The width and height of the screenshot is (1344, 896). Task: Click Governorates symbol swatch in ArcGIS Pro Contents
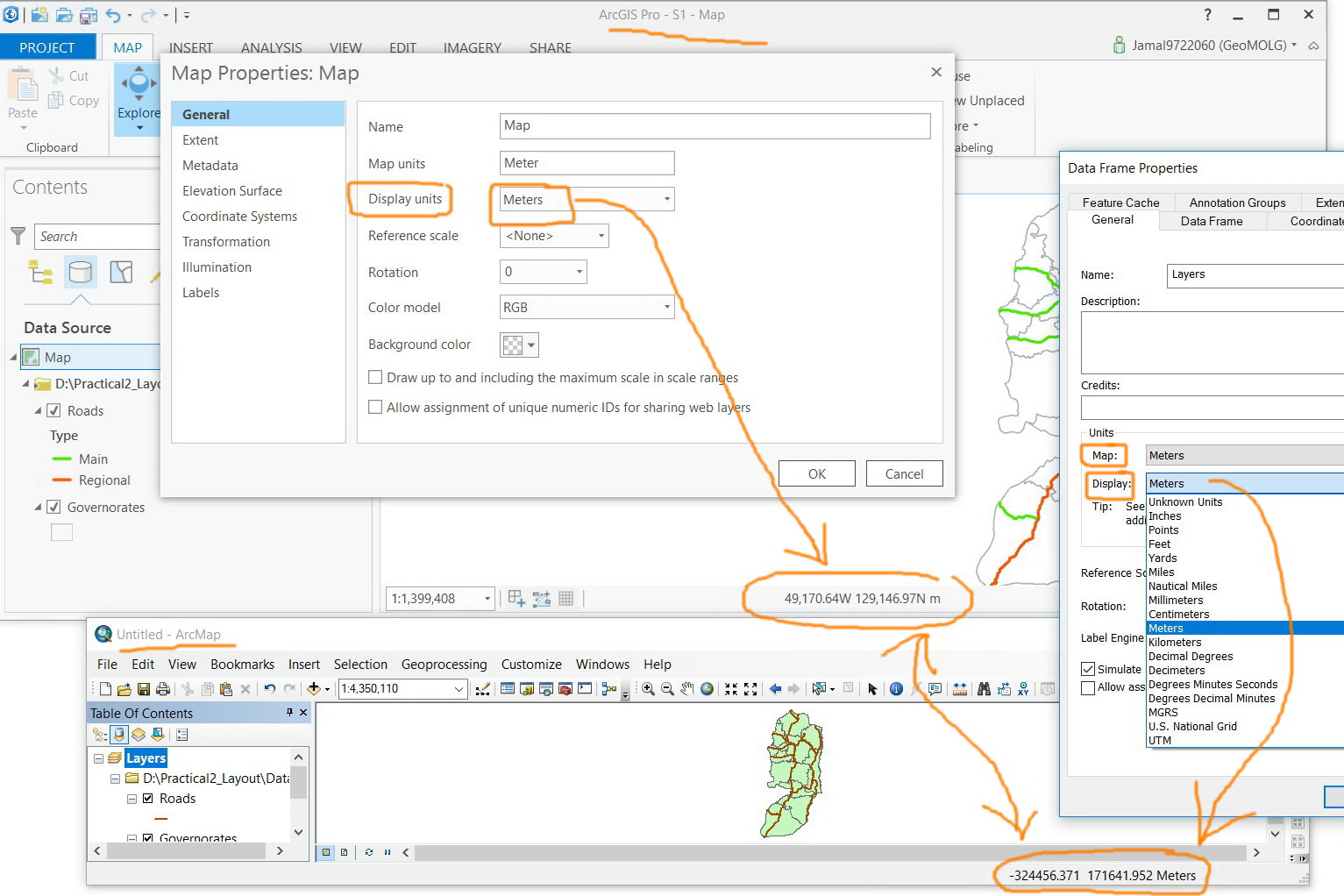[x=61, y=532]
